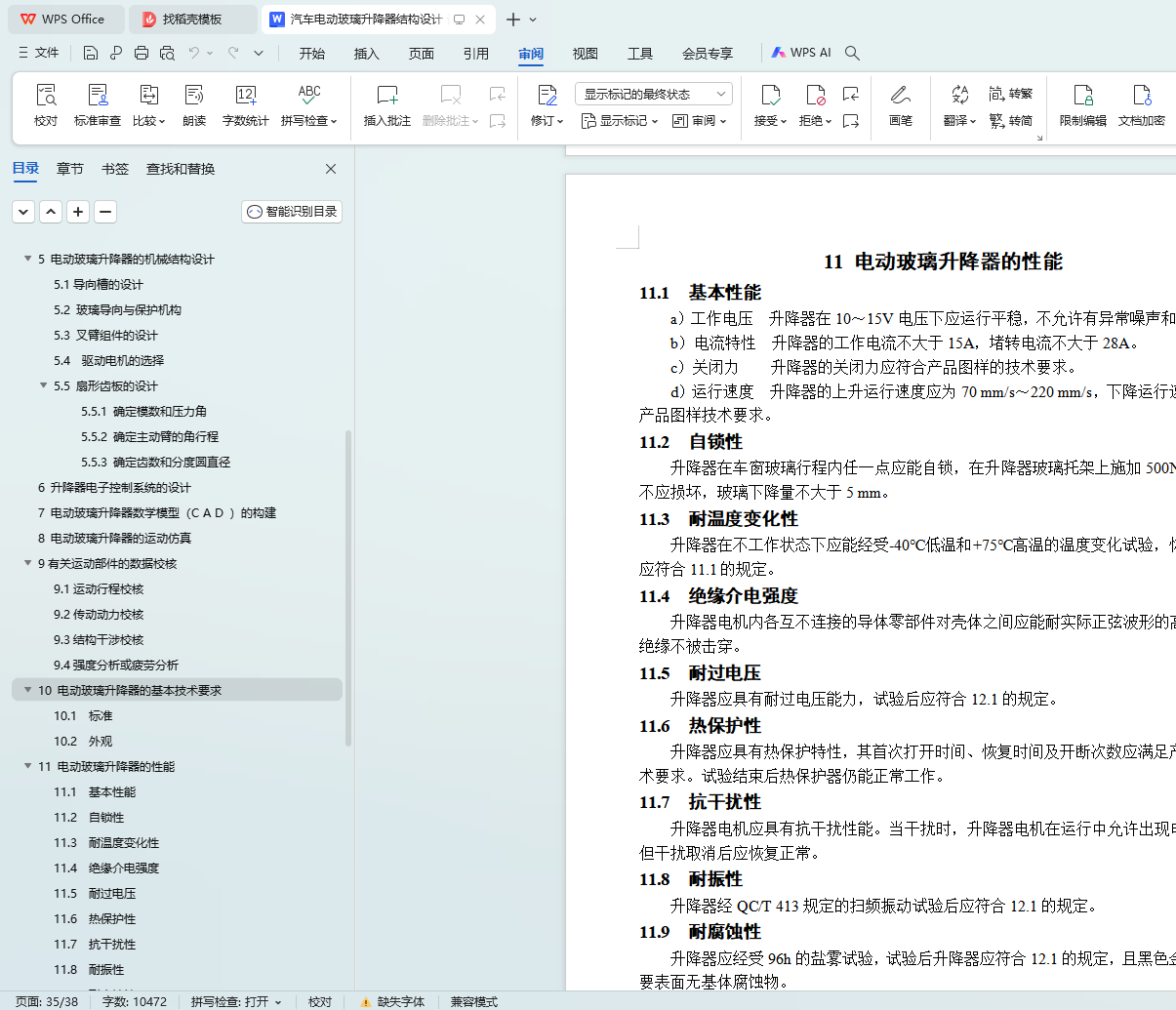
Task: Switch to the 视图 ribbon tab
Action: pyautogui.click(x=585, y=54)
